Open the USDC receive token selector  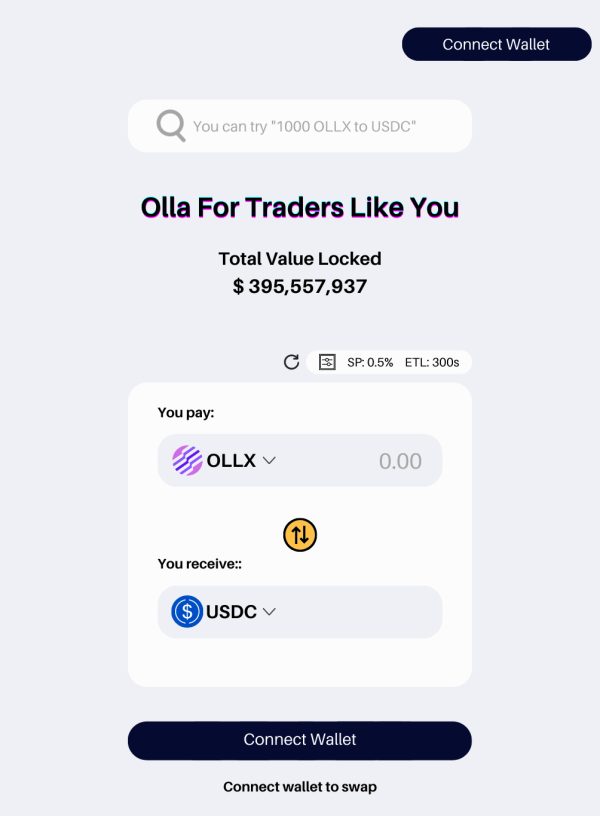(224, 611)
